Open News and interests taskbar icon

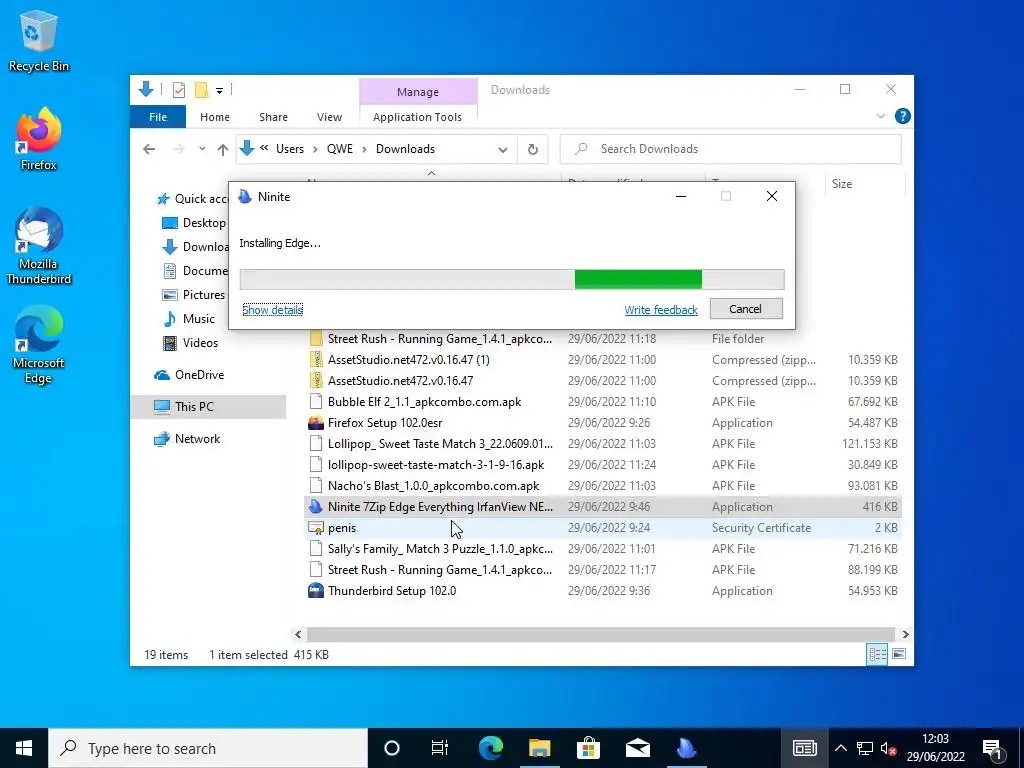click(x=805, y=748)
